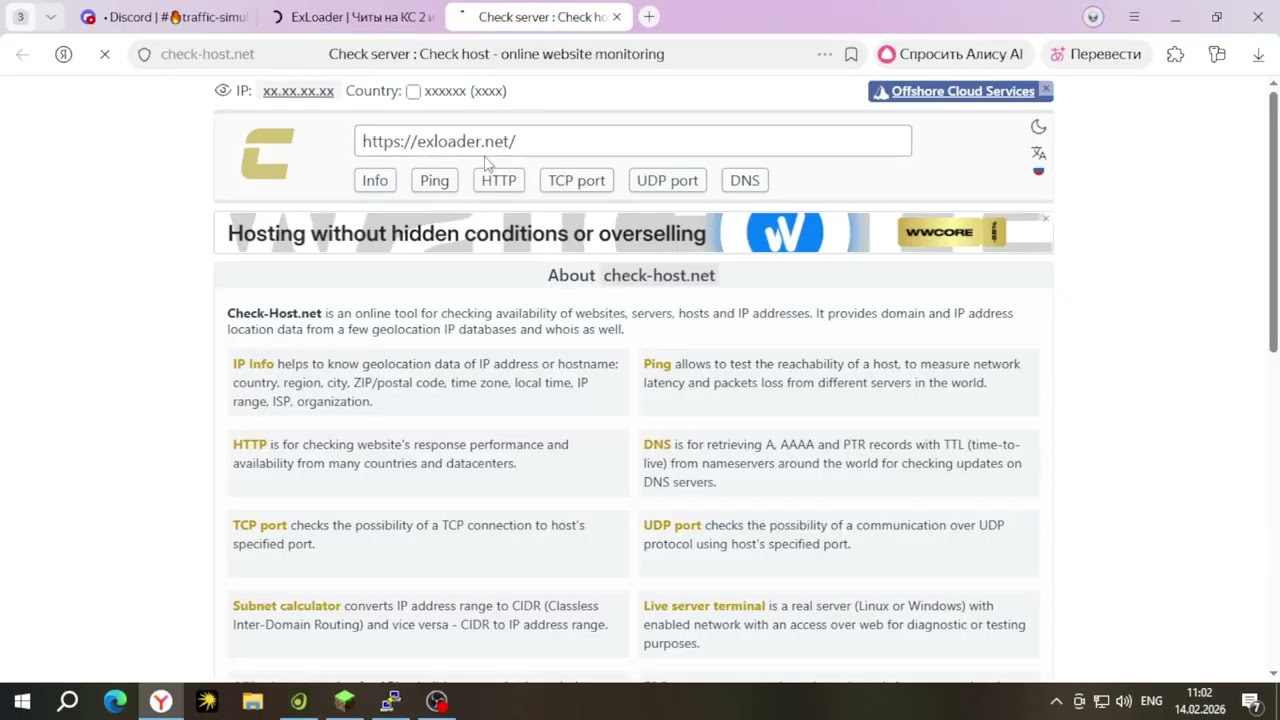Click the host input field with exloader.net
The height and width of the screenshot is (720, 1280).
click(633, 141)
